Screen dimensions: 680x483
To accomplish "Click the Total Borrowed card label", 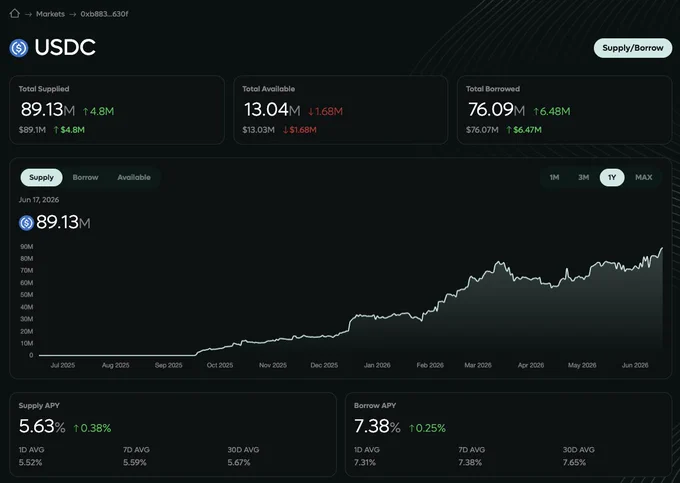I will tap(493, 89).
